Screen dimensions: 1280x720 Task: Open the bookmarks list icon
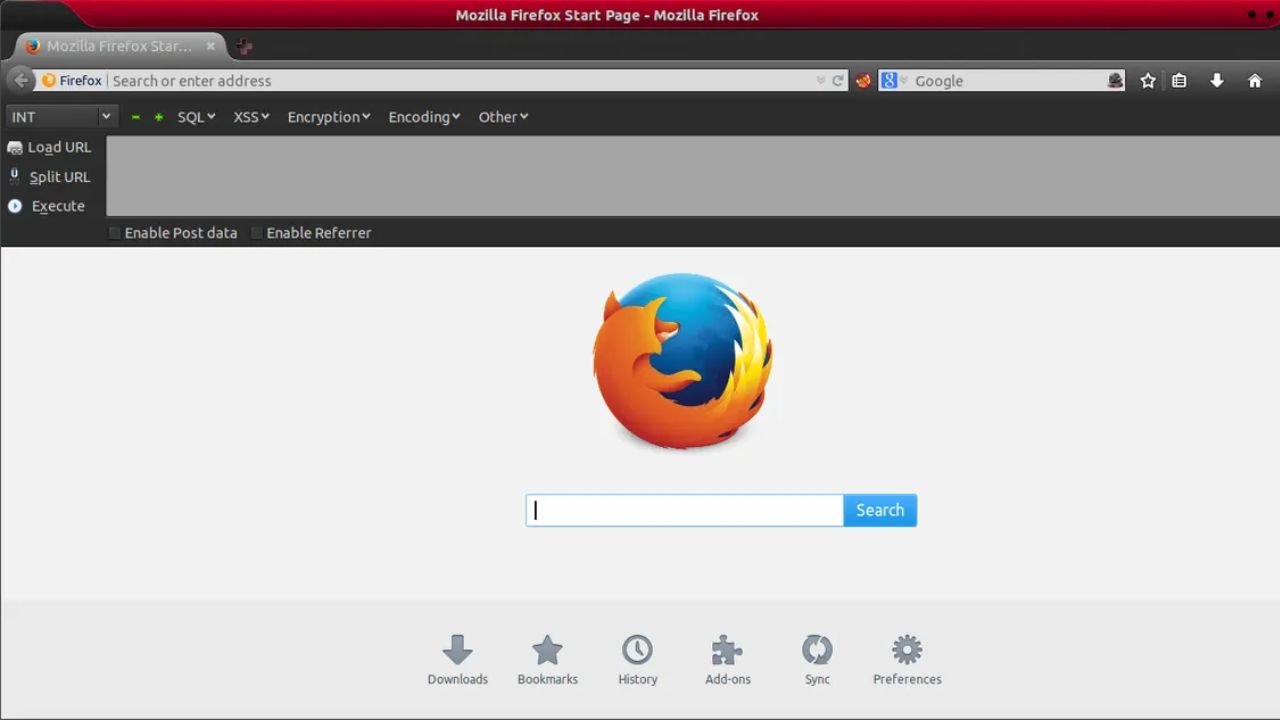point(1180,81)
